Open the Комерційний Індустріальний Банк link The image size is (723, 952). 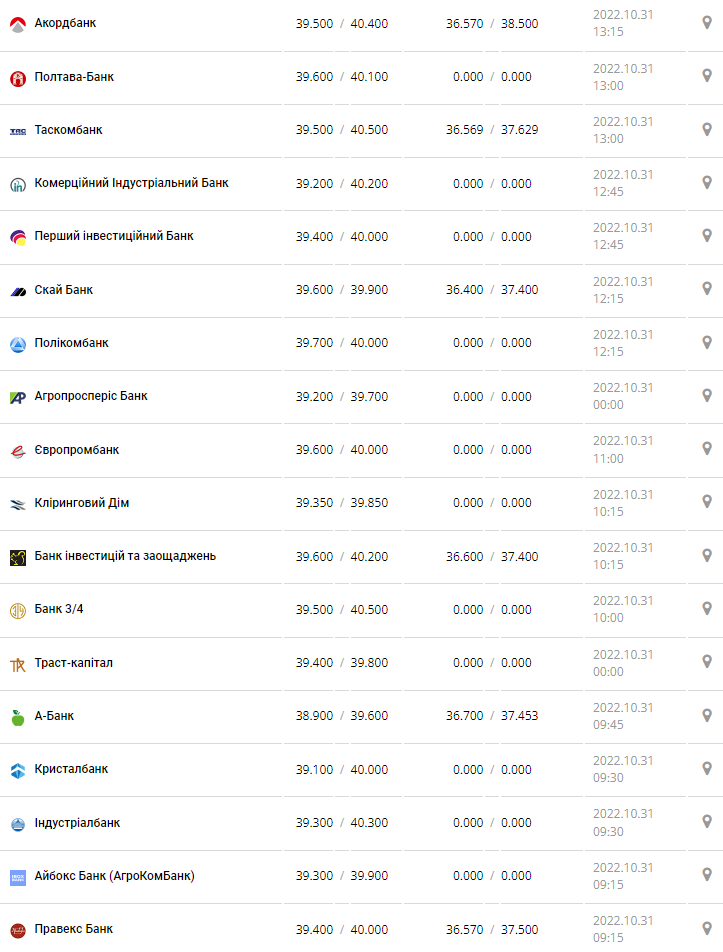[131, 183]
